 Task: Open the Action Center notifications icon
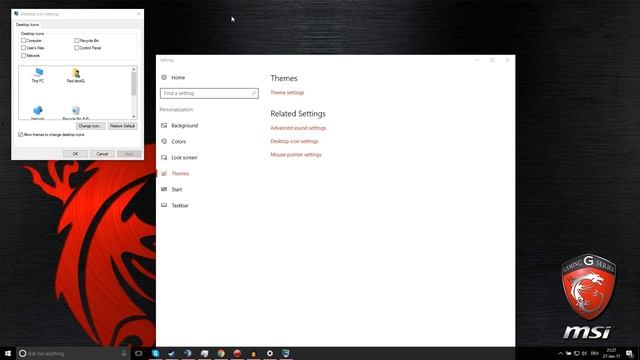[x=629, y=353]
